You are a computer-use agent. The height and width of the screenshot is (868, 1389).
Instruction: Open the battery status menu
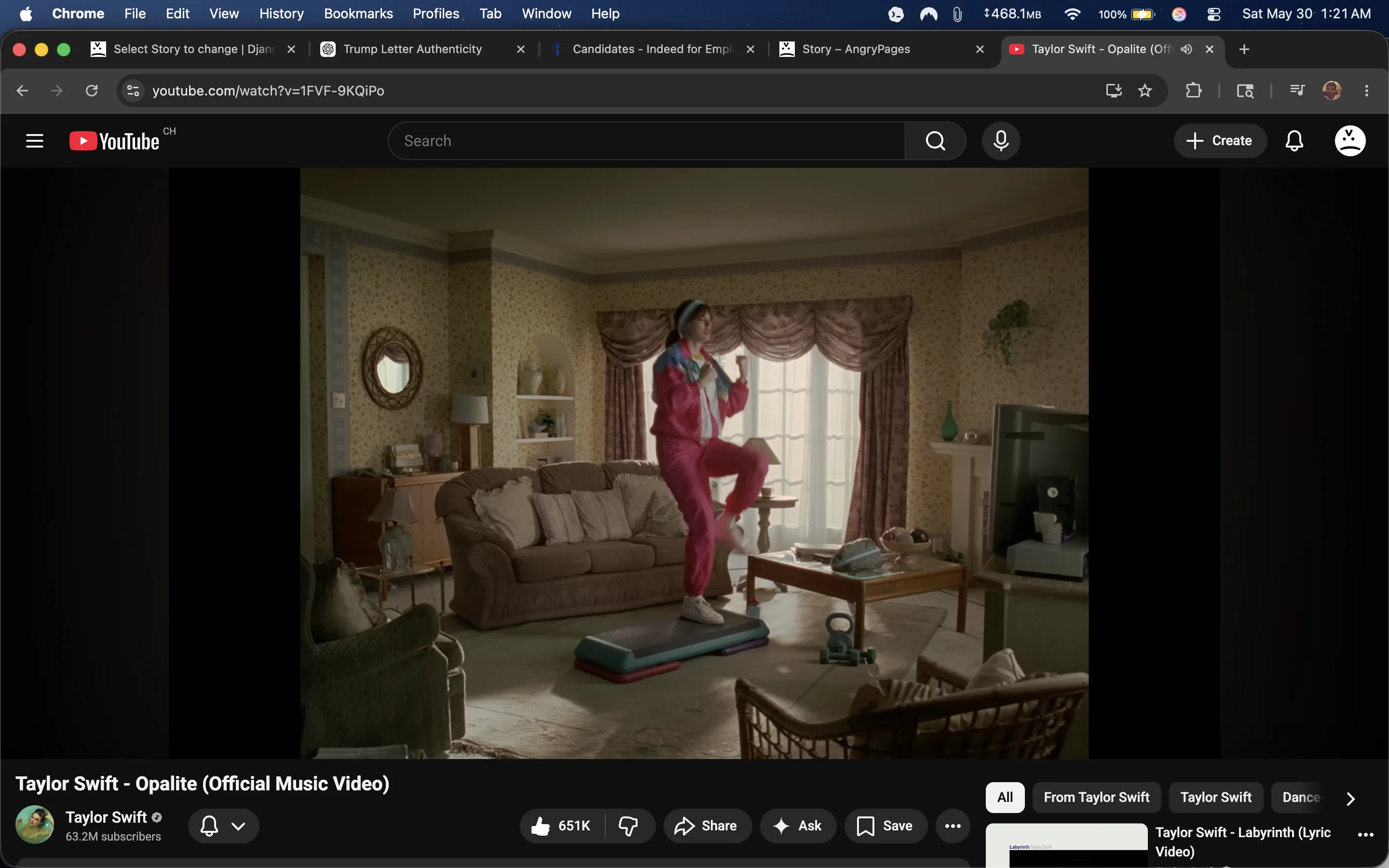(x=1126, y=14)
